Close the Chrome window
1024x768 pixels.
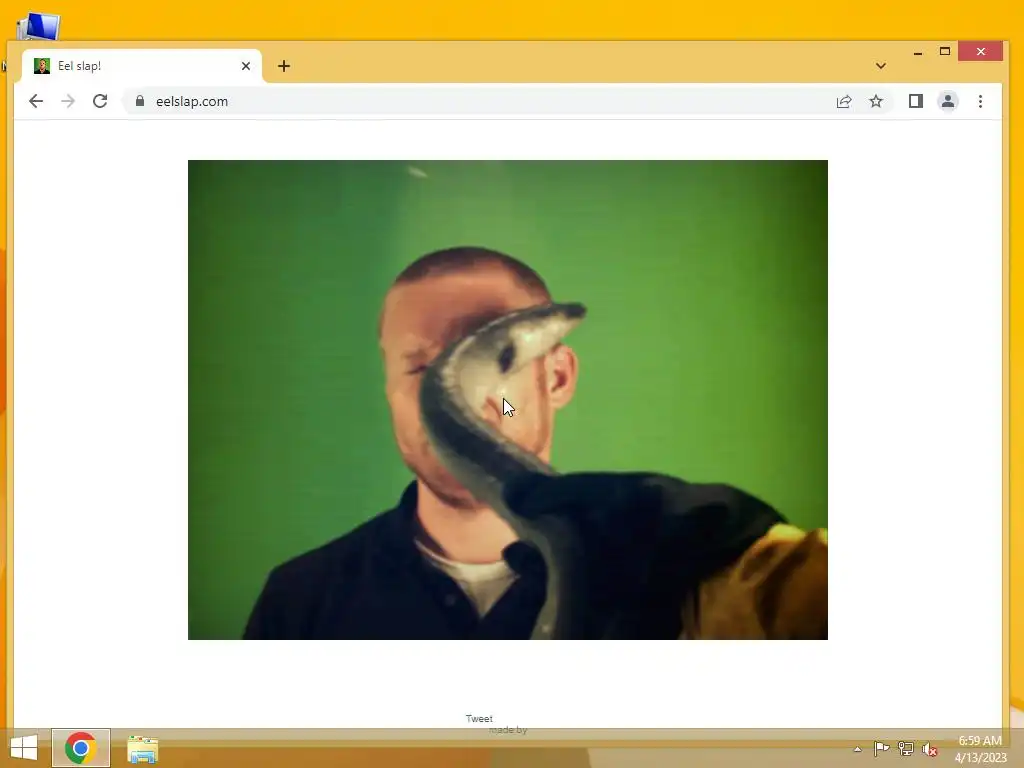tap(980, 52)
